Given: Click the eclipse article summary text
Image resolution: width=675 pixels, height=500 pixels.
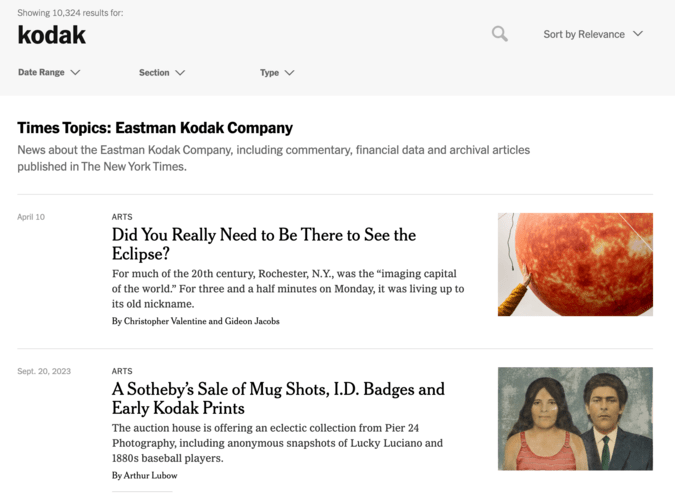Looking at the screenshot, I should pos(287,289).
